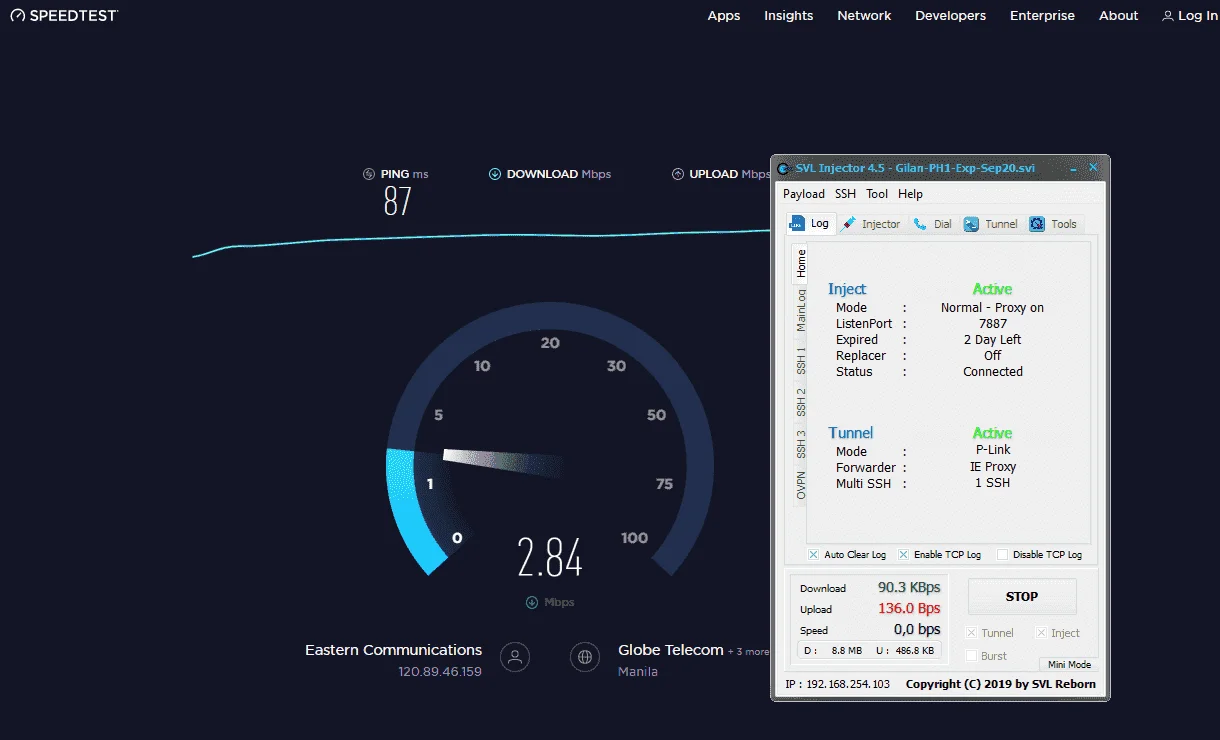Click the phone icon of the Dial tab

(x=920, y=224)
